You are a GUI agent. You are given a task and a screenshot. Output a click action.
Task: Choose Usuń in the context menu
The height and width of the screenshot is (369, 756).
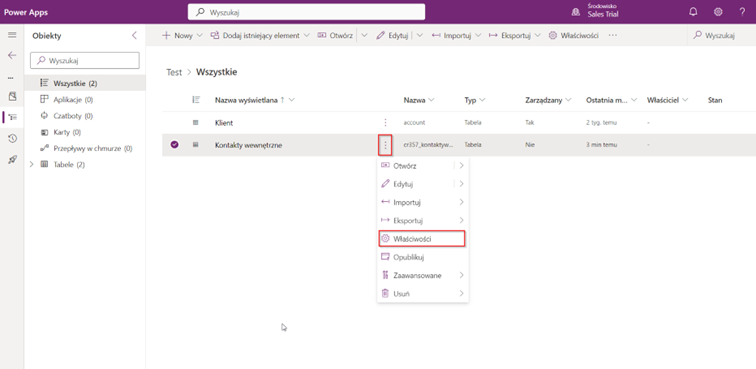[x=423, y=293]
